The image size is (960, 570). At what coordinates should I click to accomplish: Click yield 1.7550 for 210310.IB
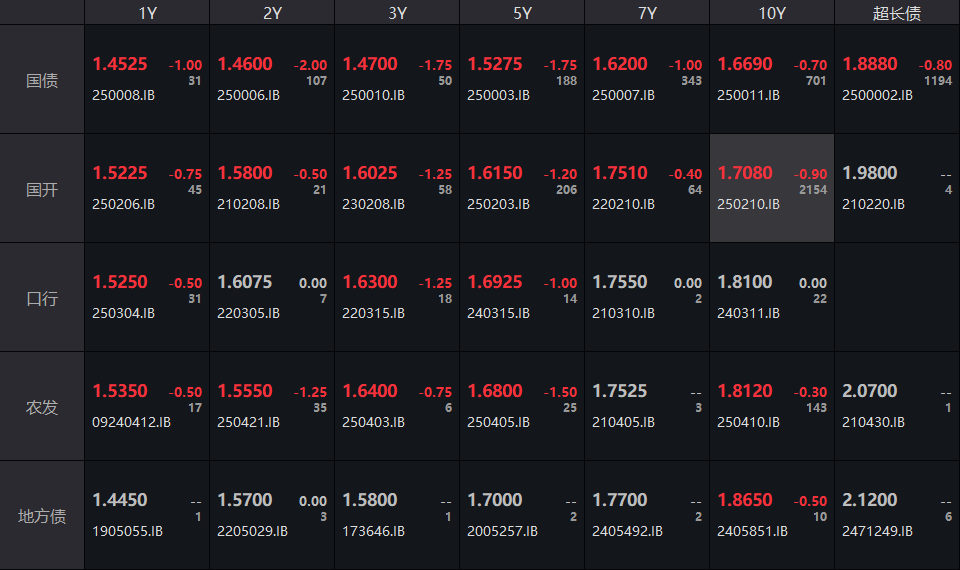620,282
